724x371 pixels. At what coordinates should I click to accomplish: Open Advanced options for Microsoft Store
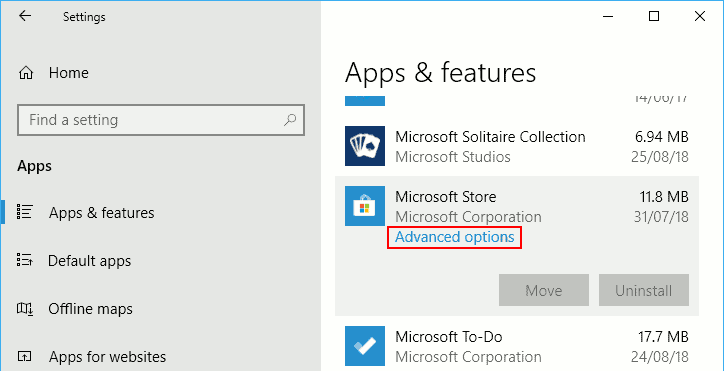[x=455, y=237]
